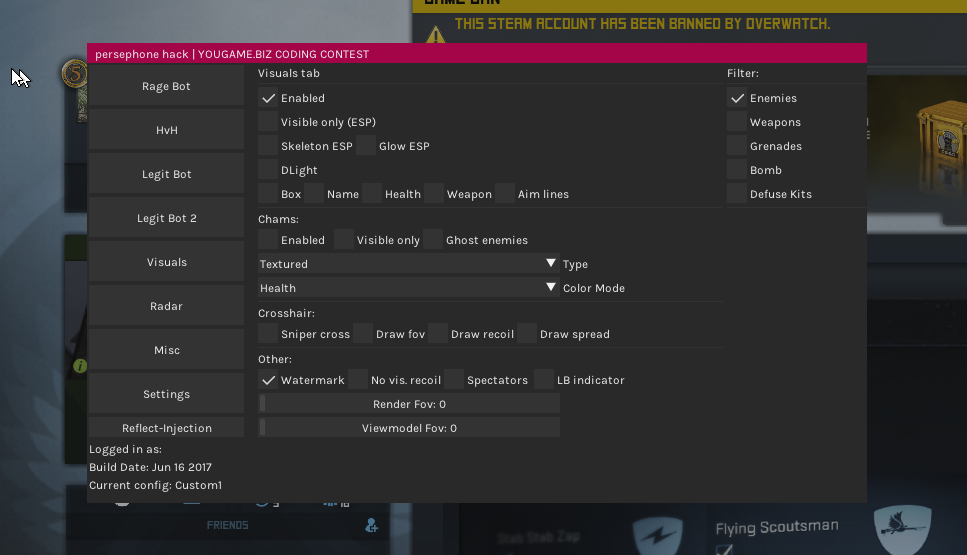The image size is (967, 555).
Task: Click the 'Logged in as:' text
Action: click(125, 450)
